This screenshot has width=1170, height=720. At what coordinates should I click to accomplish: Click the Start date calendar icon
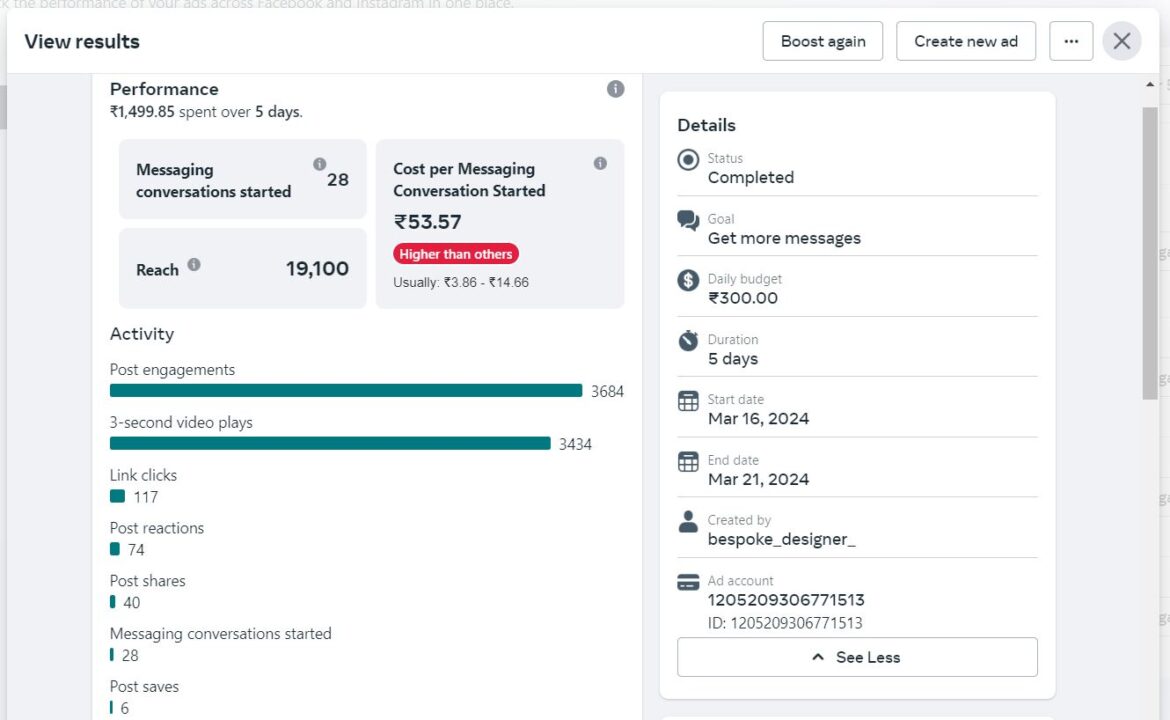point(688,401)
